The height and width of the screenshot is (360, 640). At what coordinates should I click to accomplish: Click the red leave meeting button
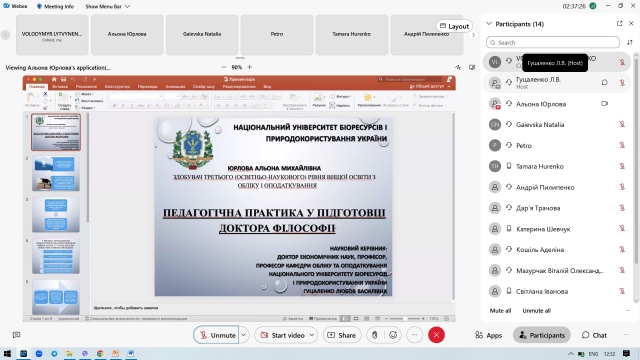[436, 335]
